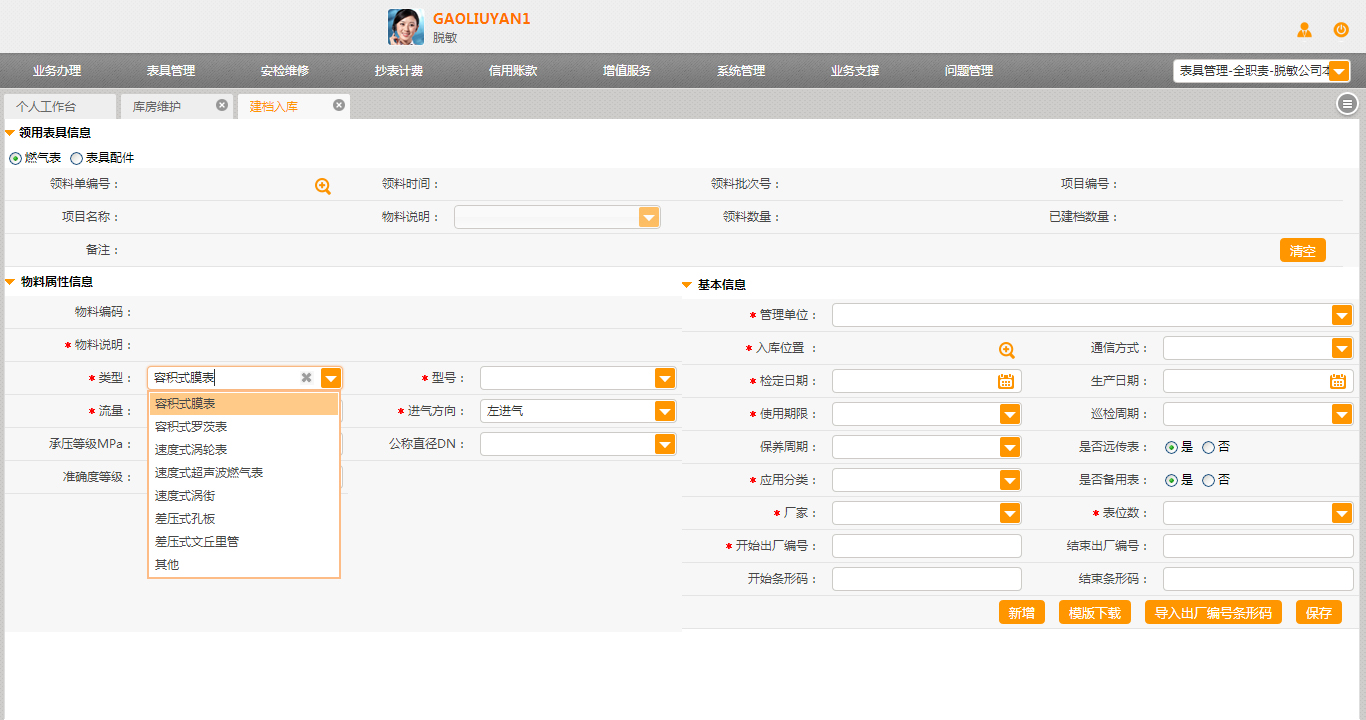Select the 表具配件 radio button
Viewport: 1366px width, 720px height.
[77, 158]
